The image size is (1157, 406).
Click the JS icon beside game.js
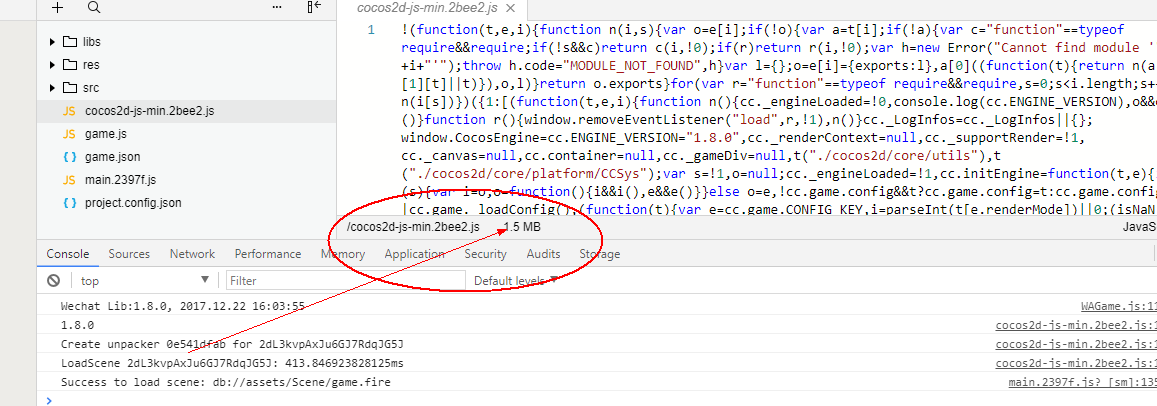(69, 134)
